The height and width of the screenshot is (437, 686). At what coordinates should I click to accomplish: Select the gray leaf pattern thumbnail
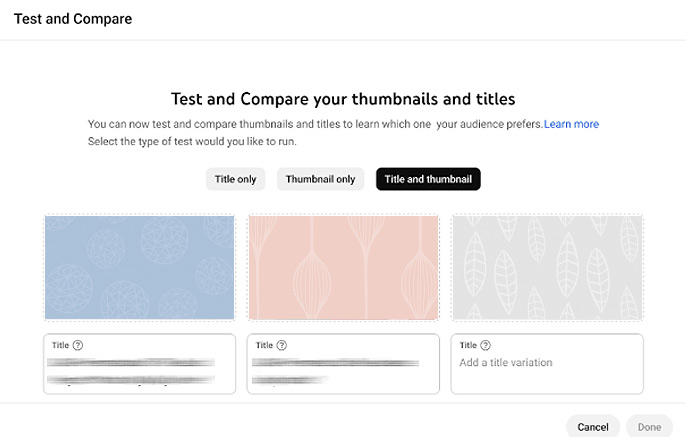tap(547, 267)
